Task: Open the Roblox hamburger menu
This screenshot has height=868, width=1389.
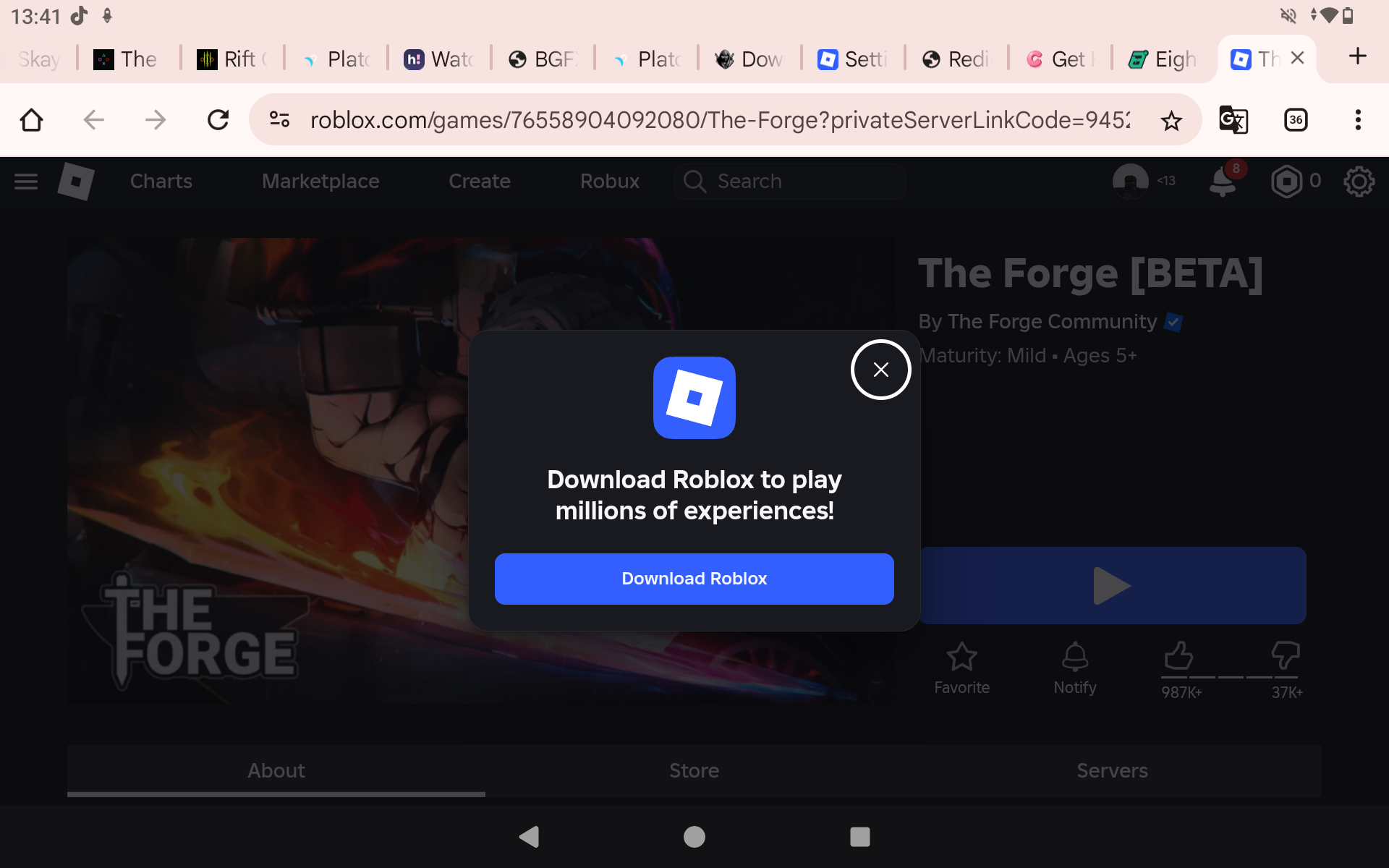Action: coord(26,181)
